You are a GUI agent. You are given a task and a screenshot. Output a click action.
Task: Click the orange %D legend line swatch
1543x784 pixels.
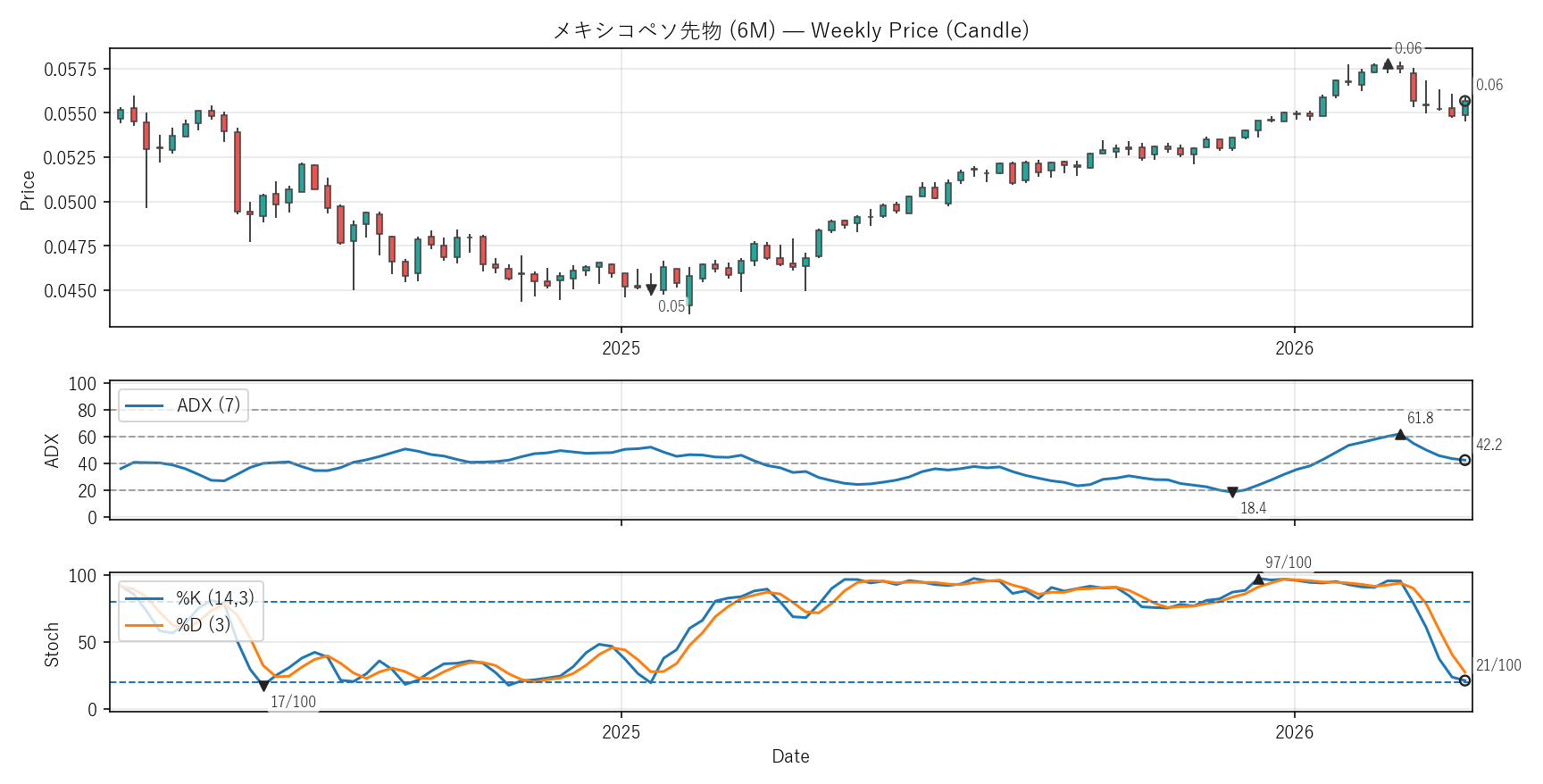(144, 625)
